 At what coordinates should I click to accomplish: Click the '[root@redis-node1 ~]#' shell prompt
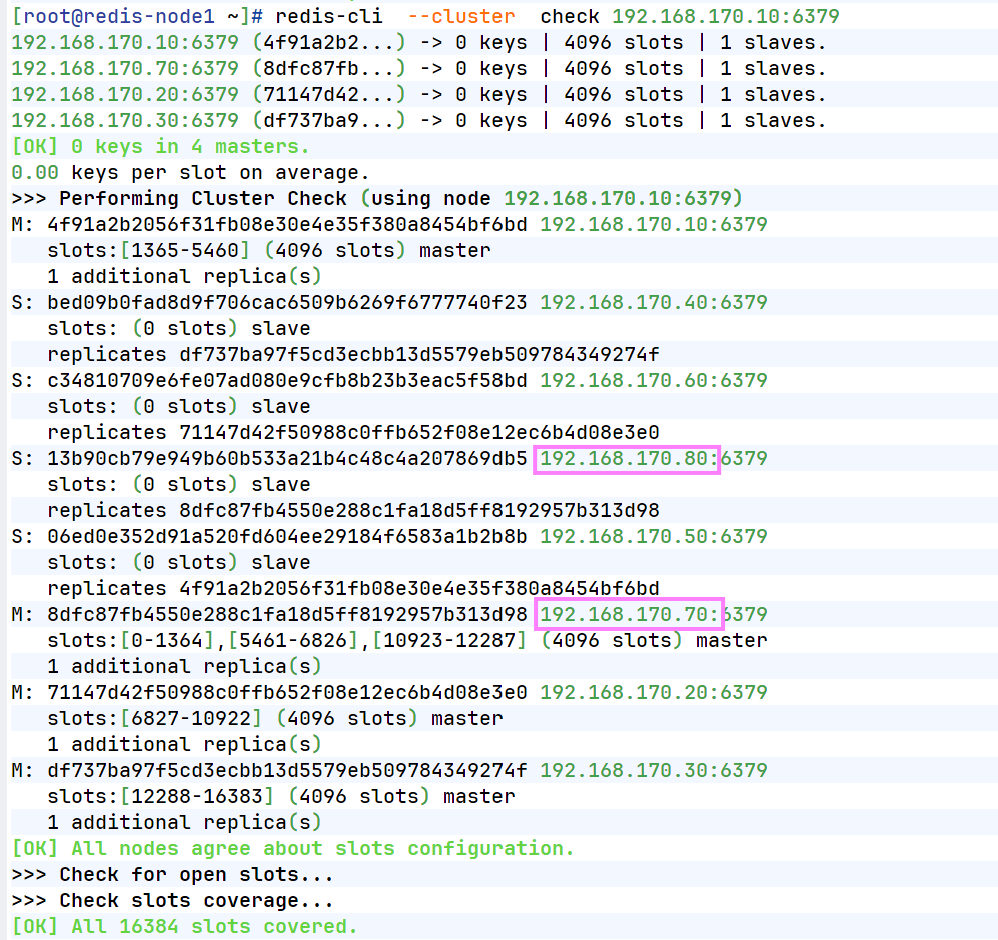point(137,16)
